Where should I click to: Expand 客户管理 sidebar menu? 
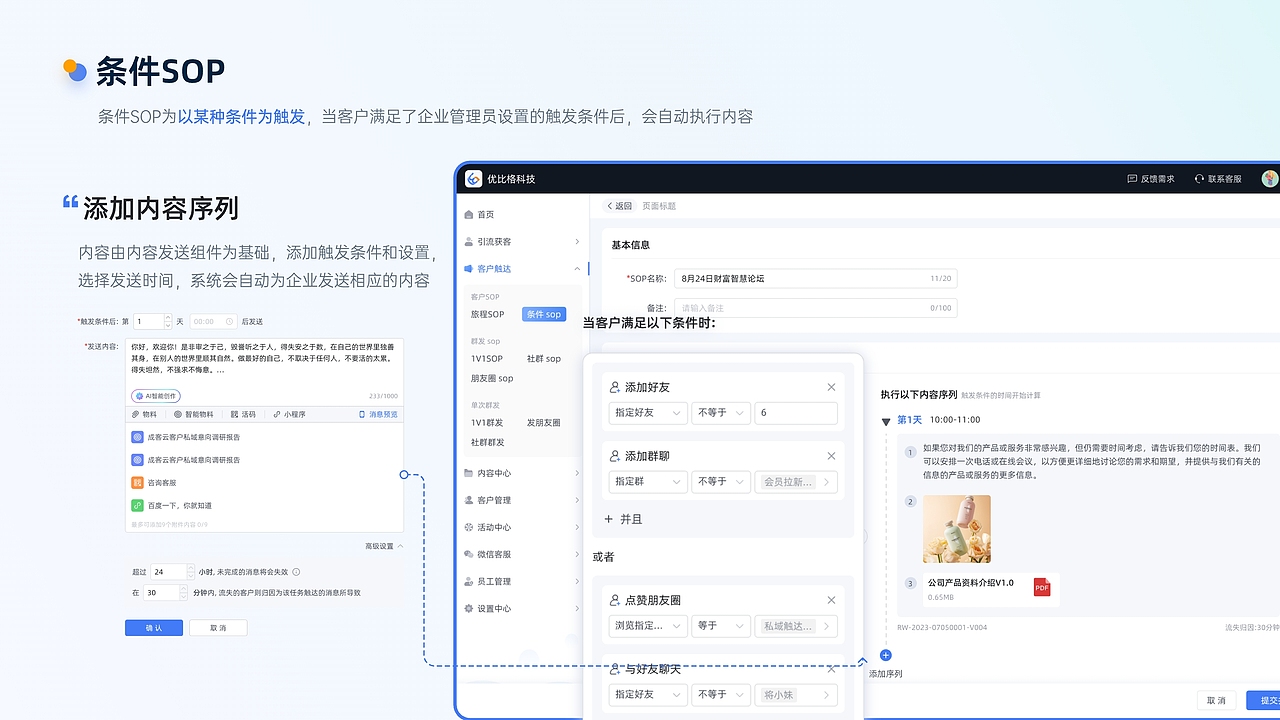(522, 500)
